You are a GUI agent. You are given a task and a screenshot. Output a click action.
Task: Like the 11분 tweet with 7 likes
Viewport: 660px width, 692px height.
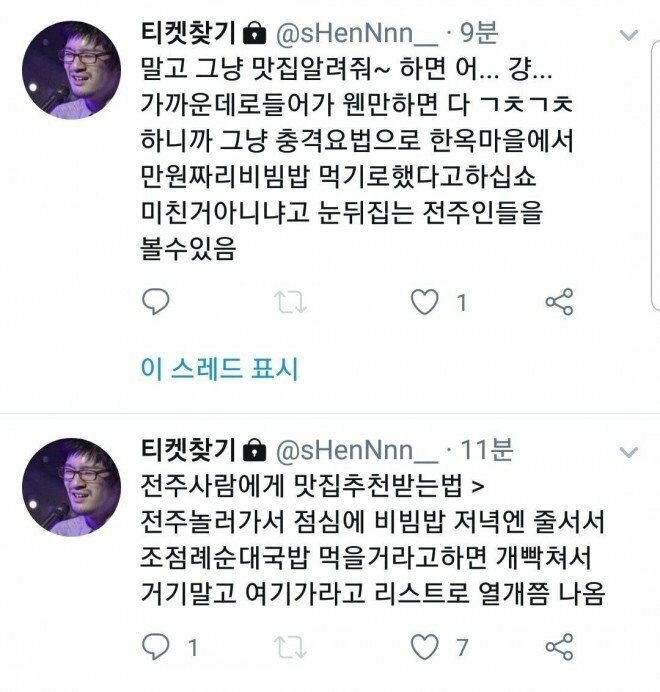tap(425, 647)
